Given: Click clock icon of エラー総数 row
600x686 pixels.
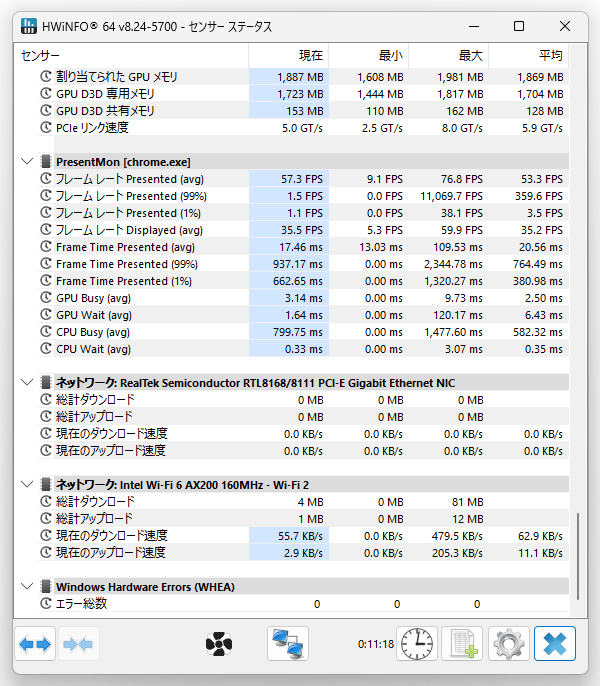Looking at the screenshot, I should [x=46, y=604].
